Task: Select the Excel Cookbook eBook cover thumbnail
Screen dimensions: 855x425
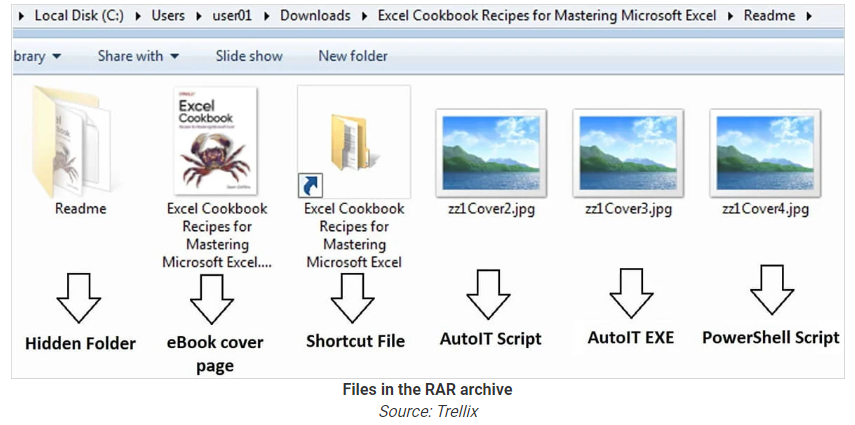Action: [215, 138]
